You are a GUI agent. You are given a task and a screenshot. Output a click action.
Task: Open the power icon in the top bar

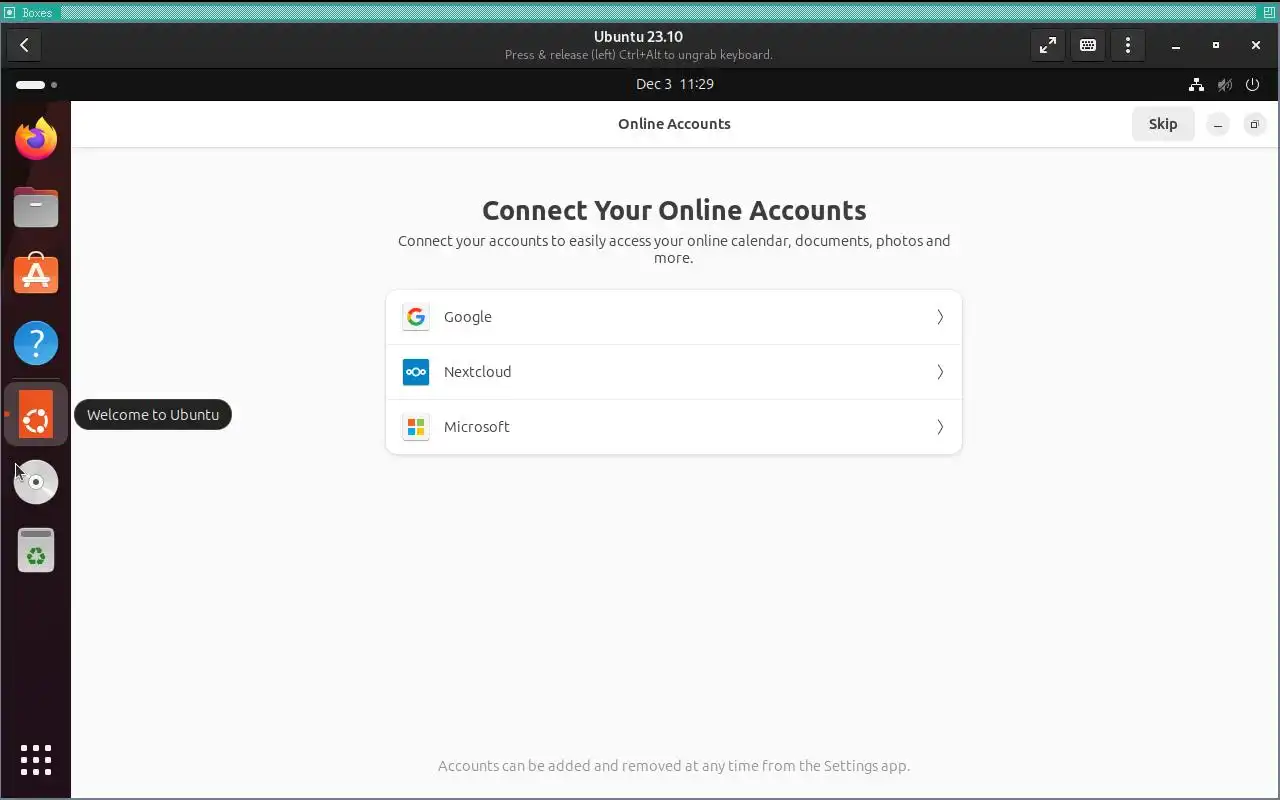(1252, 85)
